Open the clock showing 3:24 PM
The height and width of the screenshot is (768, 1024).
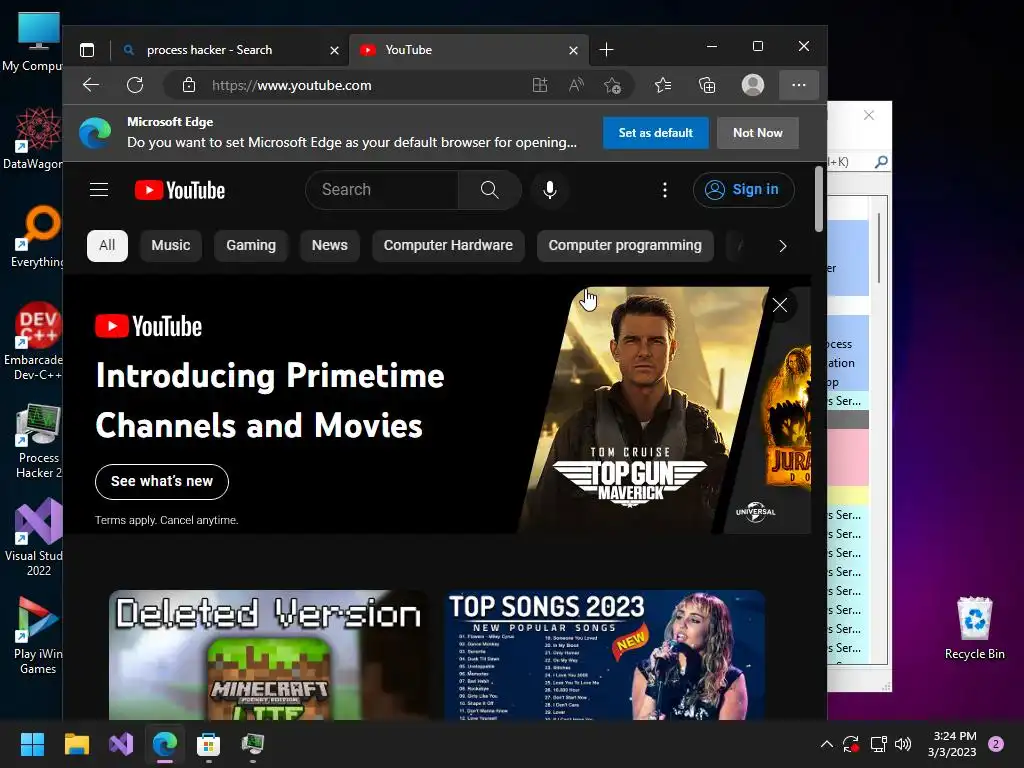point(952,744)
